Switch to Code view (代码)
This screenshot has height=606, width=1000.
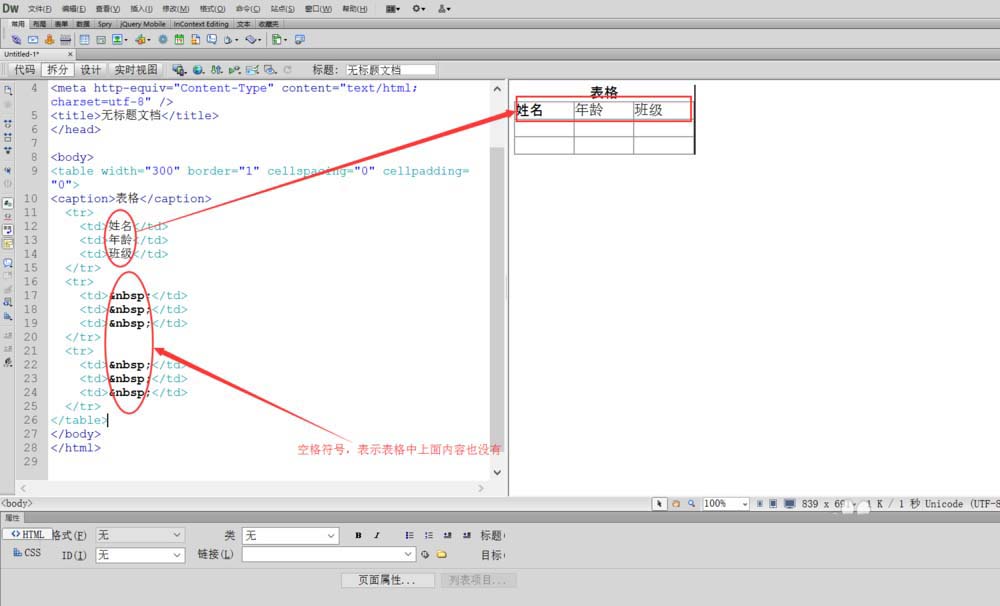(x=24, y=70)
